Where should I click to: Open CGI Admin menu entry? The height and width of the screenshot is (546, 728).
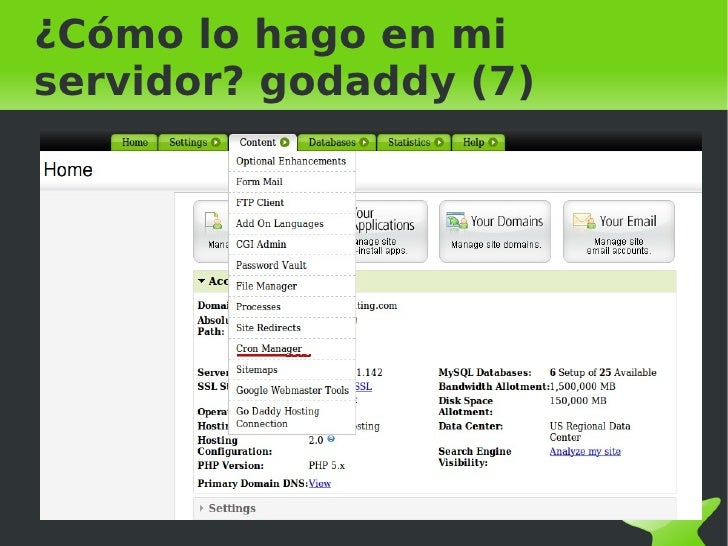(292, 244)
